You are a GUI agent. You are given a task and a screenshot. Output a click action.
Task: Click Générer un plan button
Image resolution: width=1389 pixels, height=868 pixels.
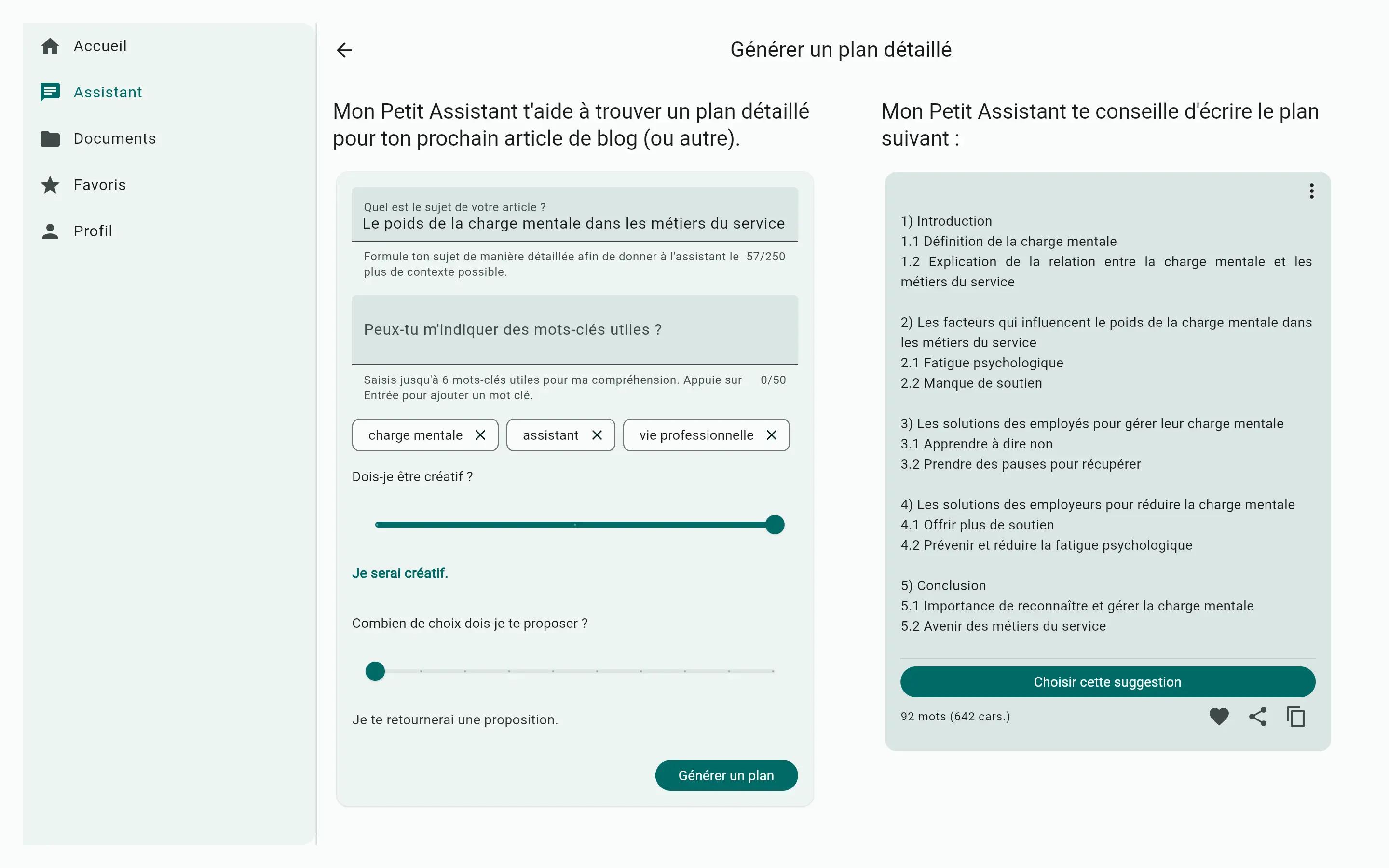pos(726,775)
